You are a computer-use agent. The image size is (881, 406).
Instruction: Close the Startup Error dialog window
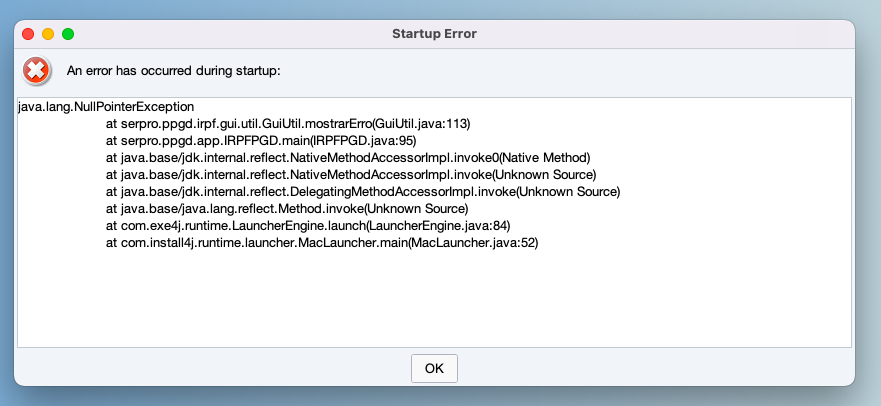[28, 34]
